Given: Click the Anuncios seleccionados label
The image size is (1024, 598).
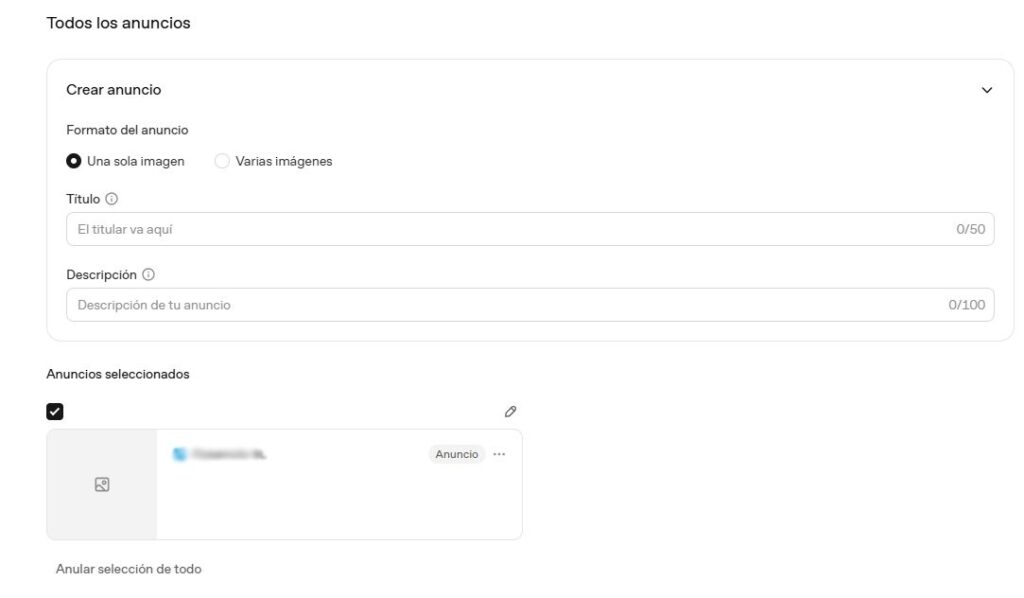Looking at the screenshot, I should coord(118,374).
